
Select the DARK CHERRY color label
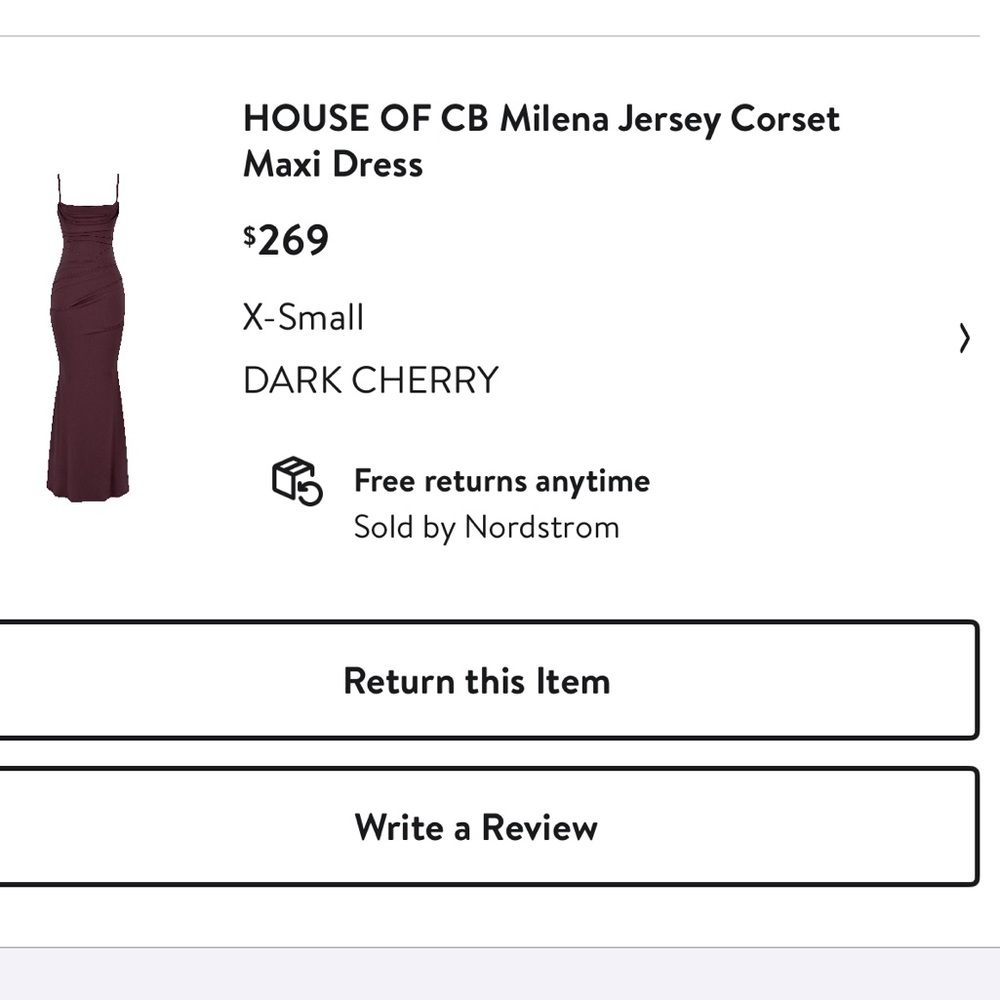click(x=369, y=379)
